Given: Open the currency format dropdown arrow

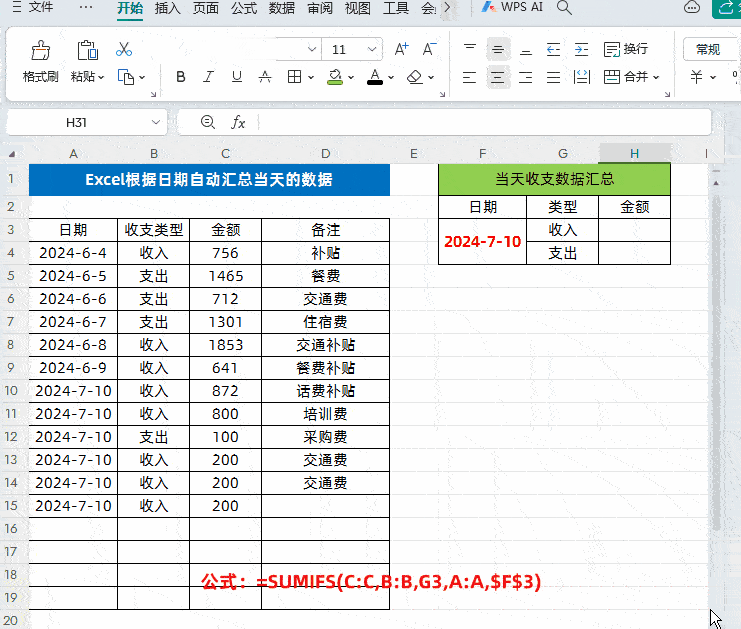Looking at the screenshot, I should 713,77.
